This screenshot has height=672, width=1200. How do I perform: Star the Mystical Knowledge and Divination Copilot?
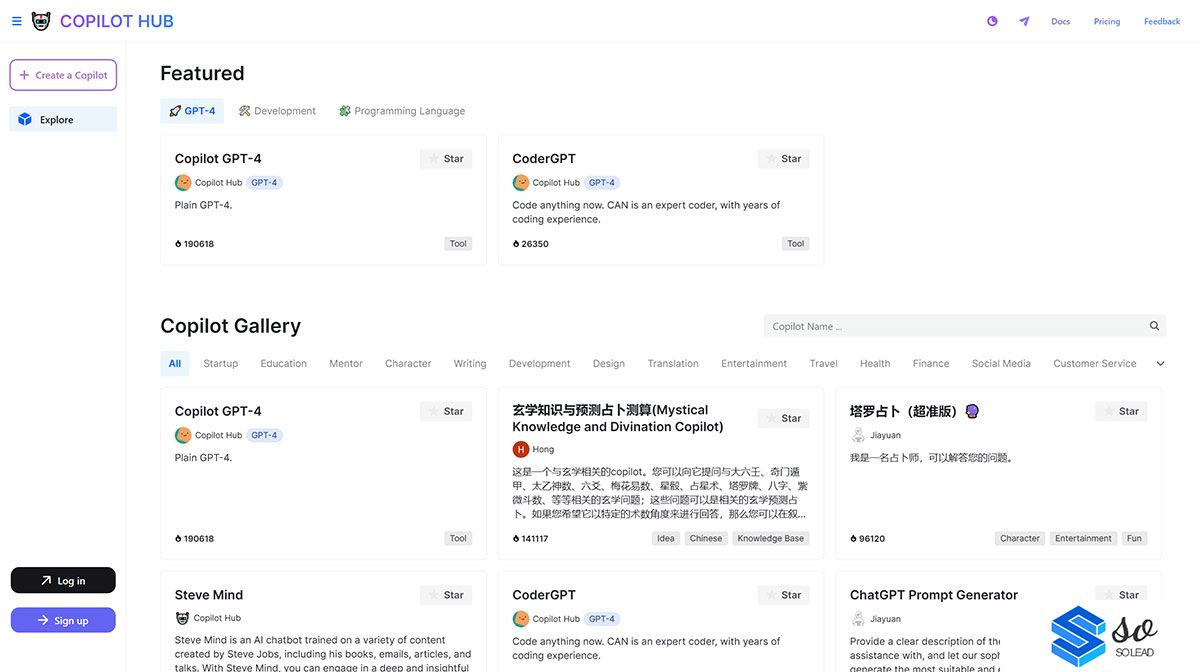784,418
